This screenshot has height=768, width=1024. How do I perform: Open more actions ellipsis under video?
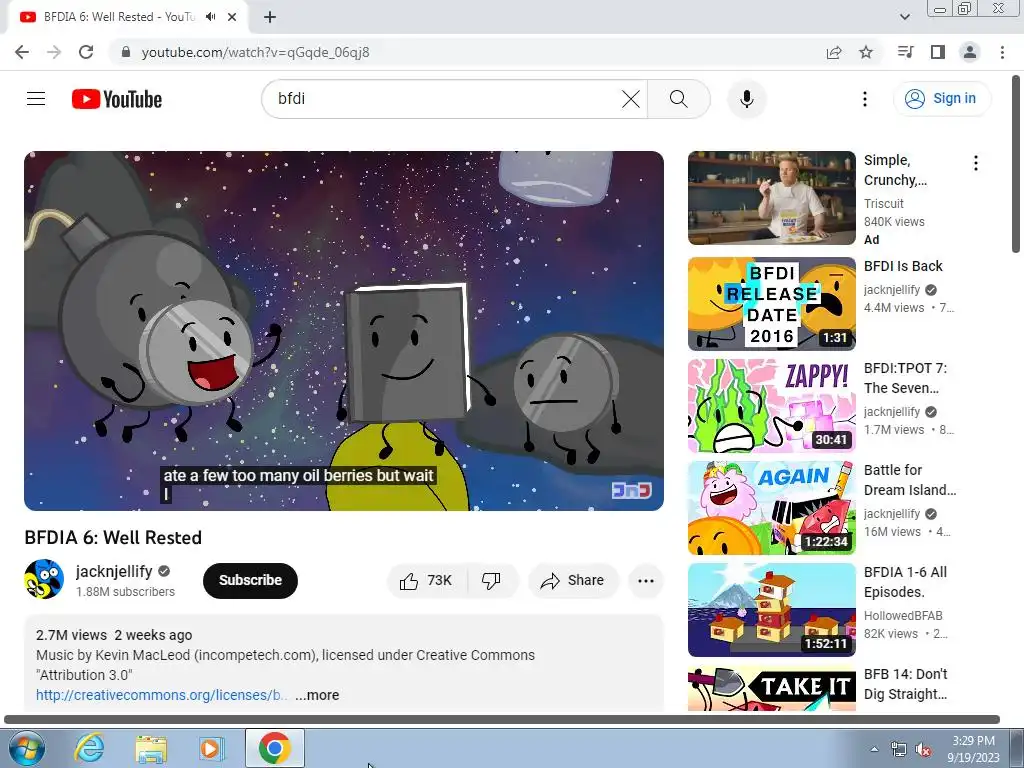645,581
